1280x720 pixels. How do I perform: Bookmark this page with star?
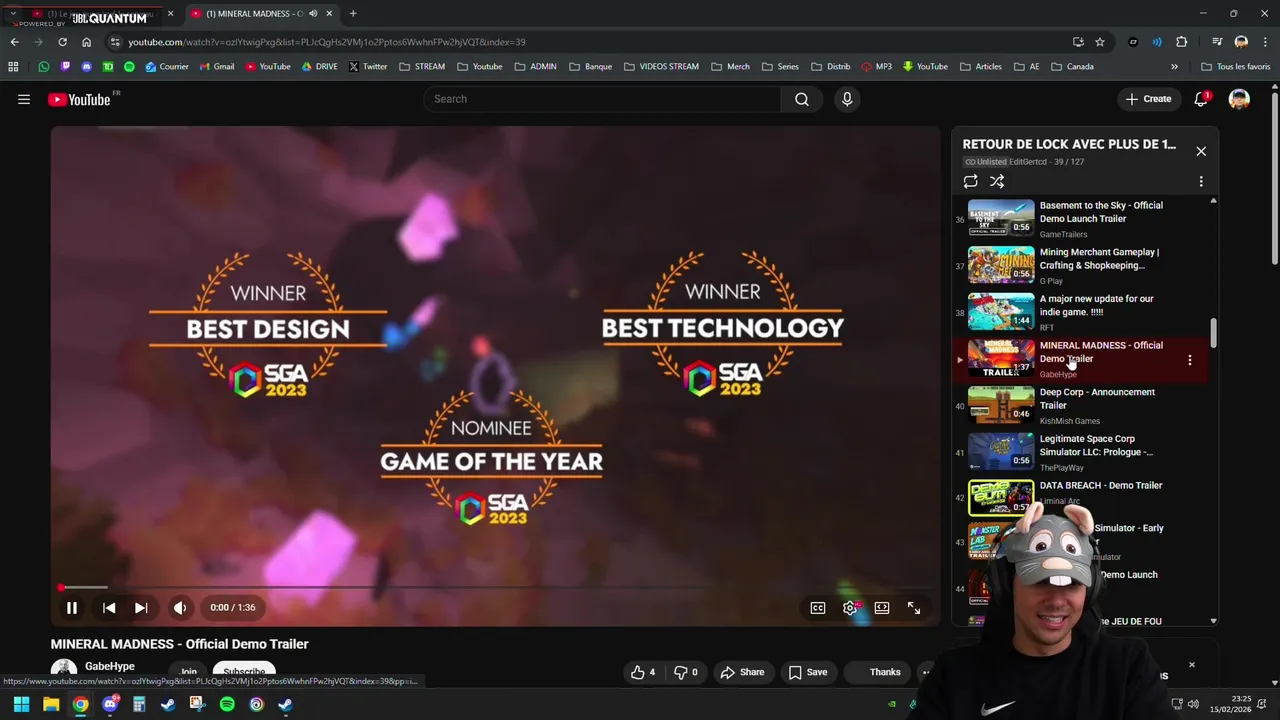point(1100,42)
